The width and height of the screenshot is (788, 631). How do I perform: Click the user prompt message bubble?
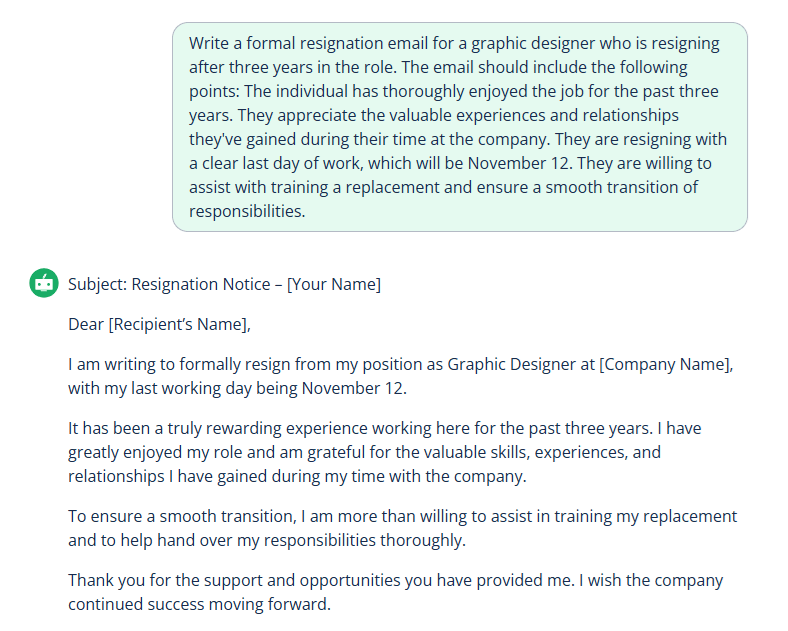point(459,127)
